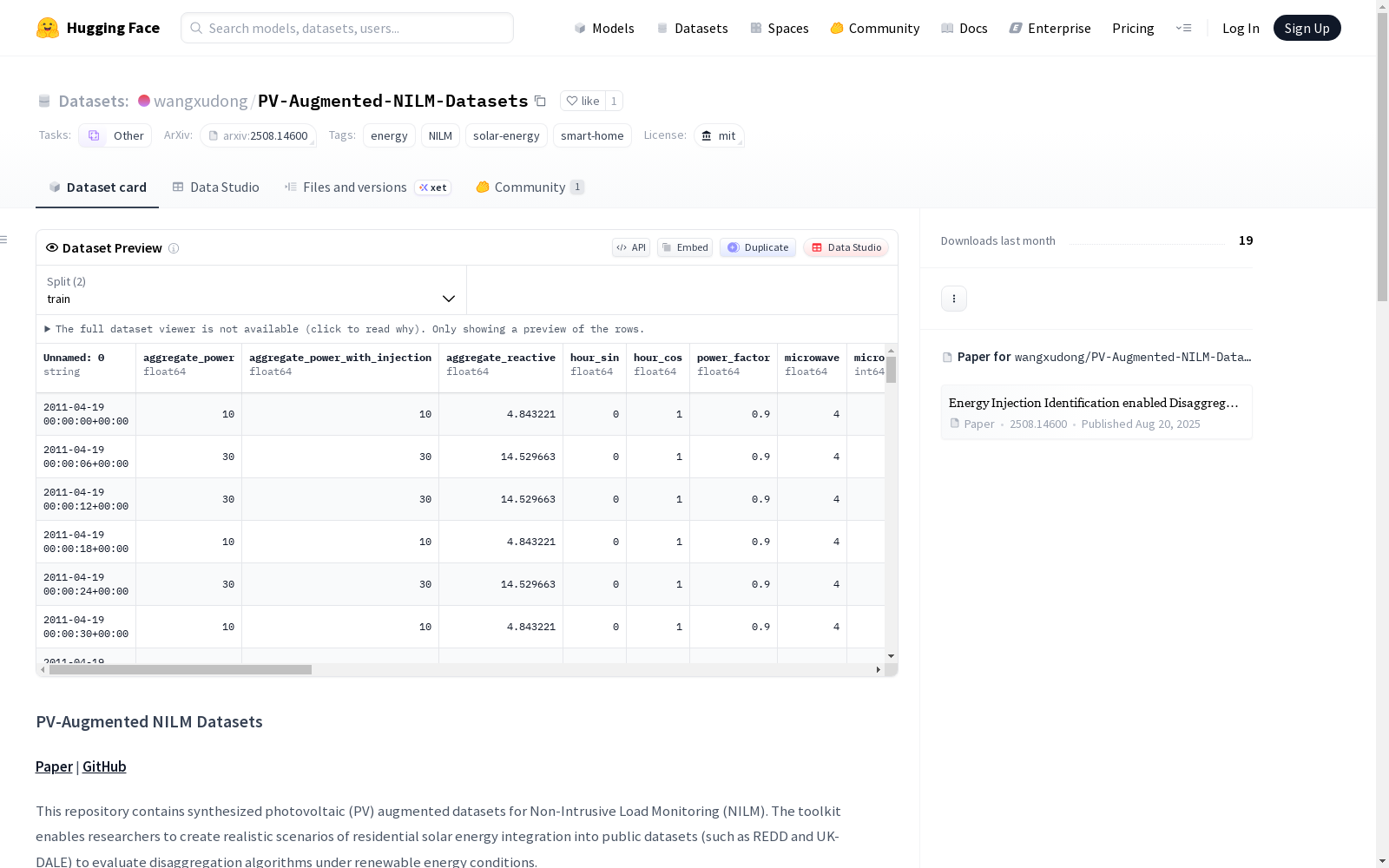Viewport: 1389px width, 868px height.
Task: Open the navigation more-options menu icon
Action: (1183, 28)
